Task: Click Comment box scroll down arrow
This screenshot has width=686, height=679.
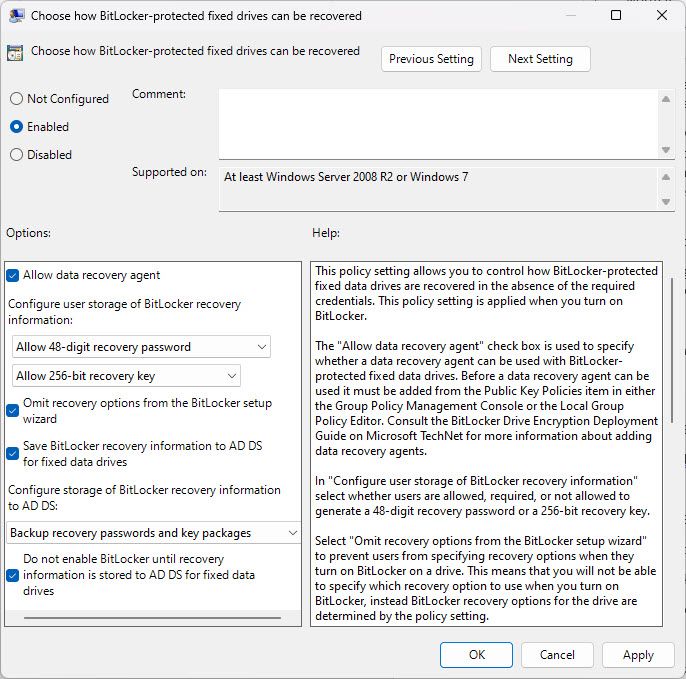Action: coord(666,150)
